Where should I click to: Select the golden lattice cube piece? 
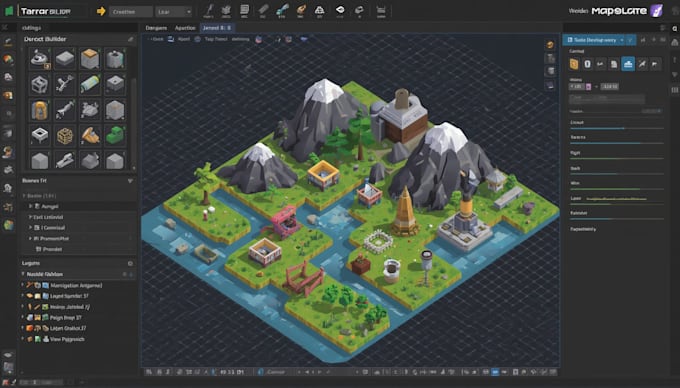pyautogui.click(x=65, y=135)
